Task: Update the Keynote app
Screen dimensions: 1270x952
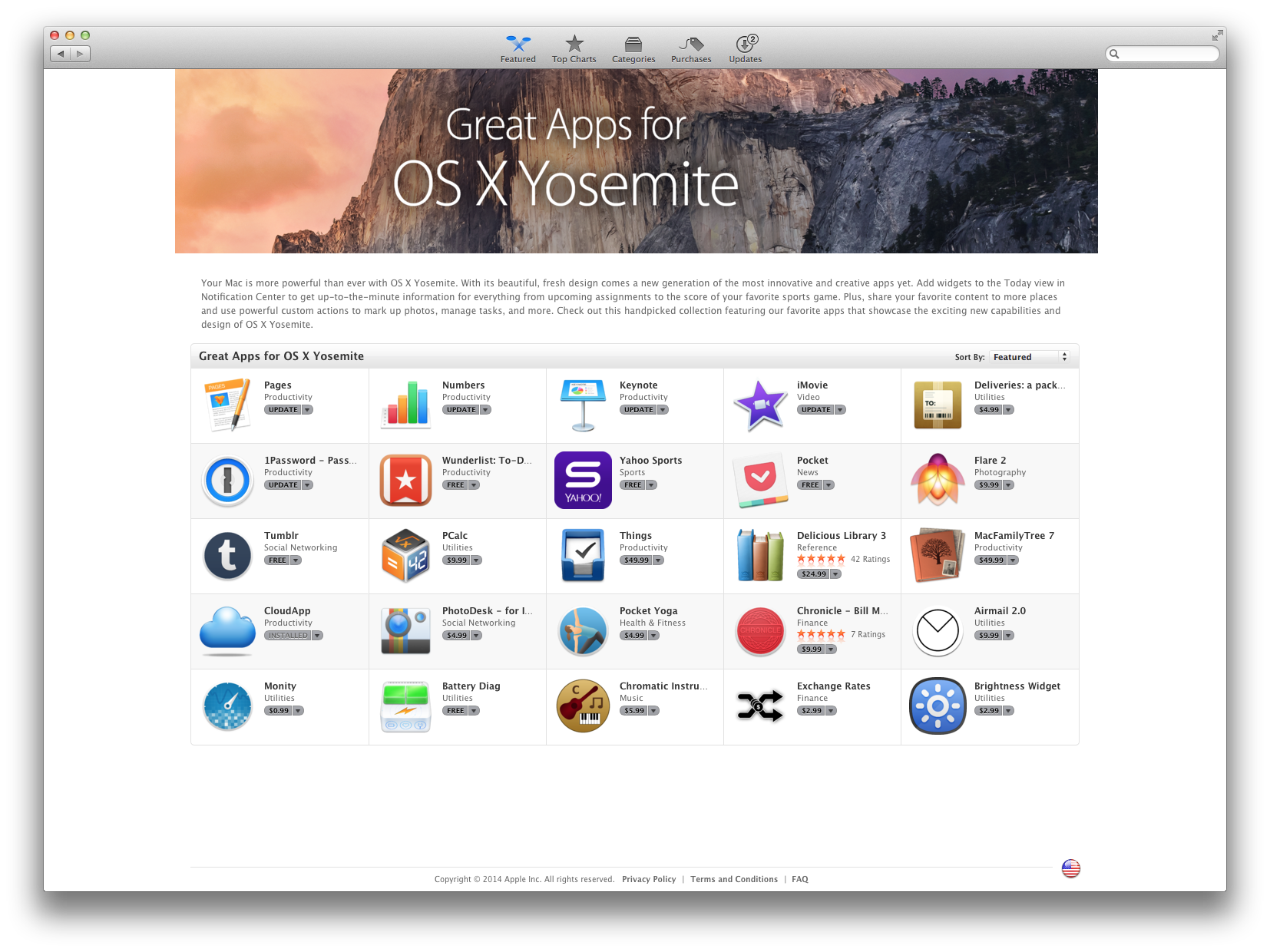Action: point(638,410)
